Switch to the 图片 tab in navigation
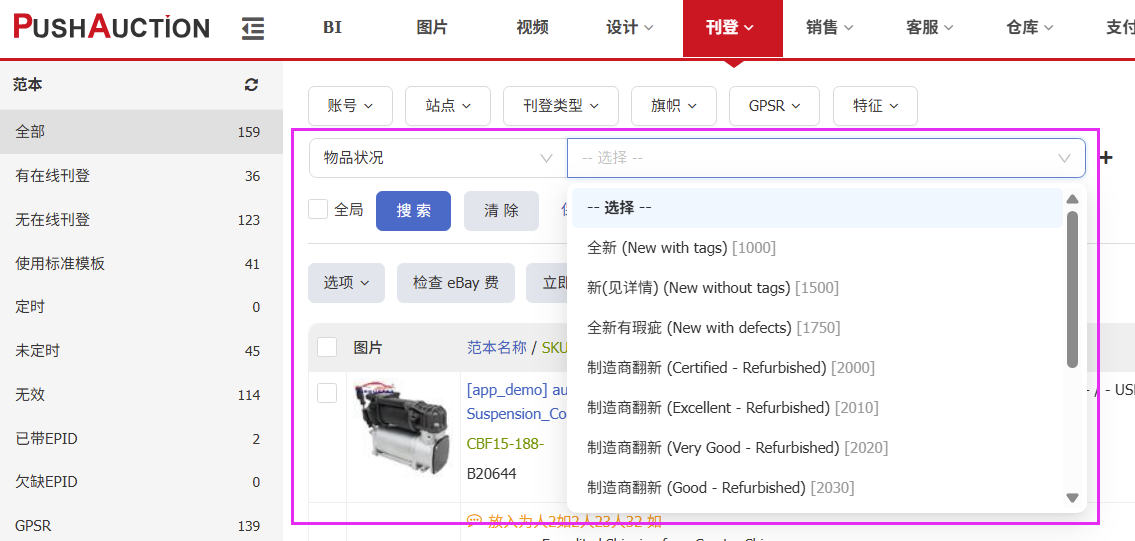 click(x=432, y=28)
